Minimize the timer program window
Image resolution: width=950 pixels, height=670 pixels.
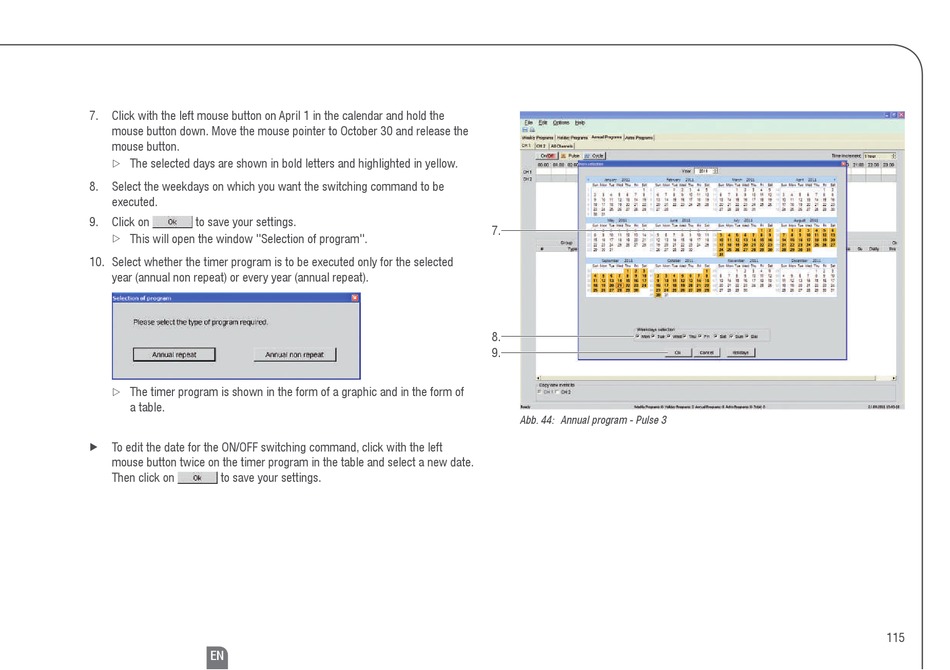(888, 114)
